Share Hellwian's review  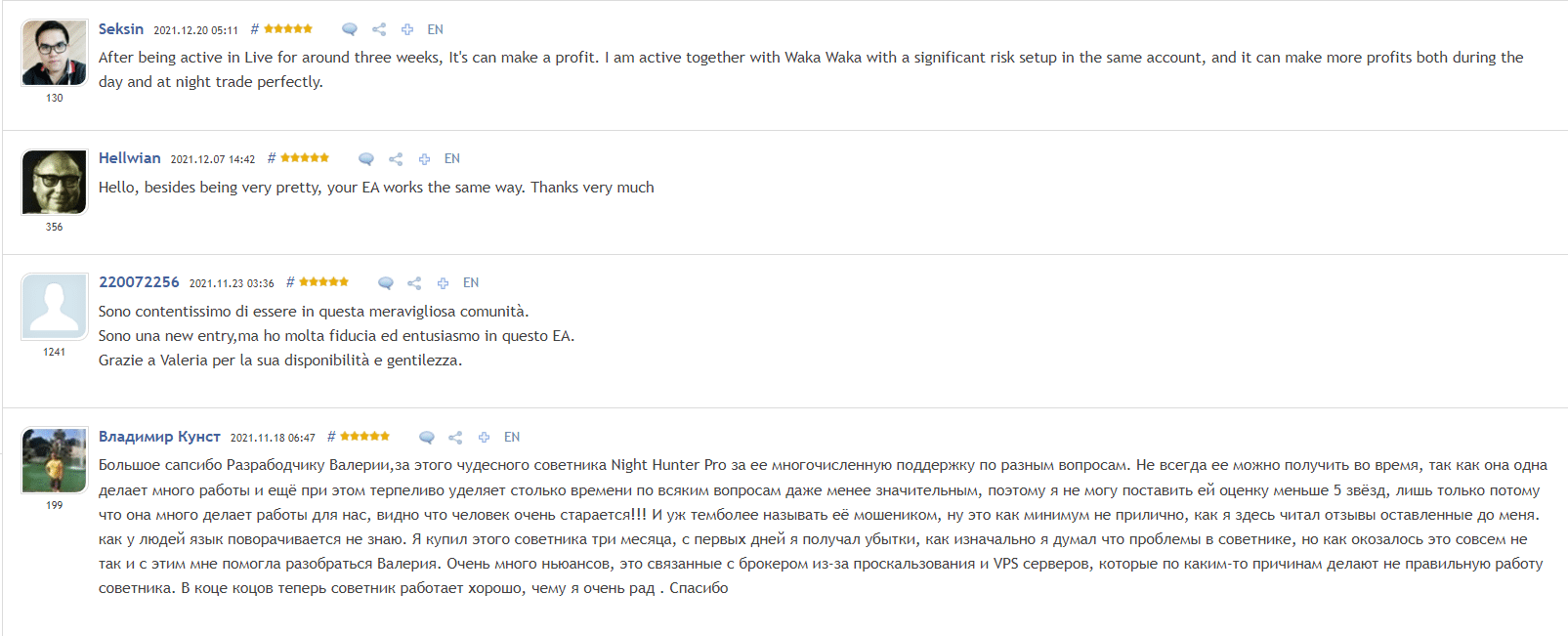(396, 159)
